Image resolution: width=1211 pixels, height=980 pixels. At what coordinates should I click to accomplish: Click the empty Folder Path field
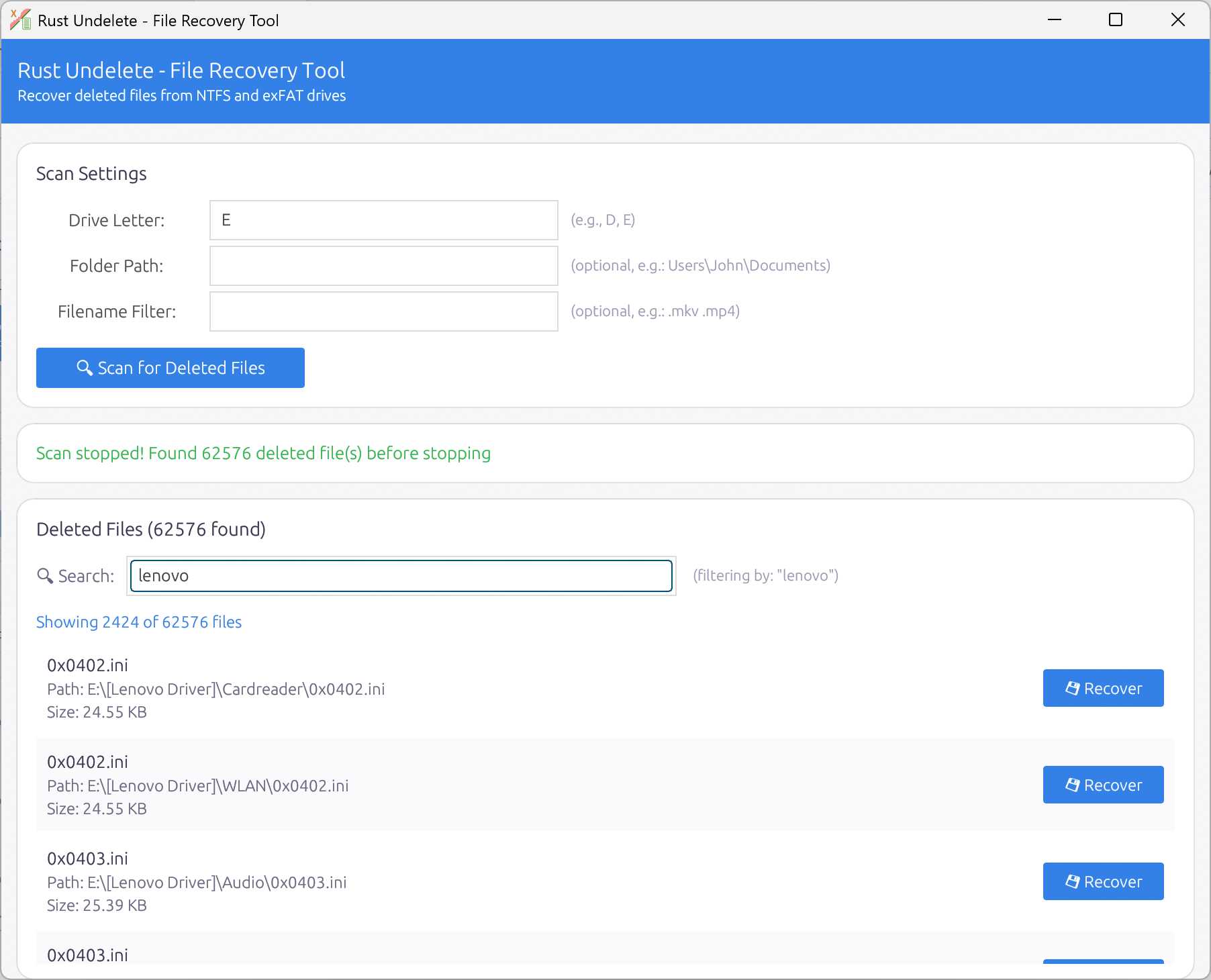(383, 265)
